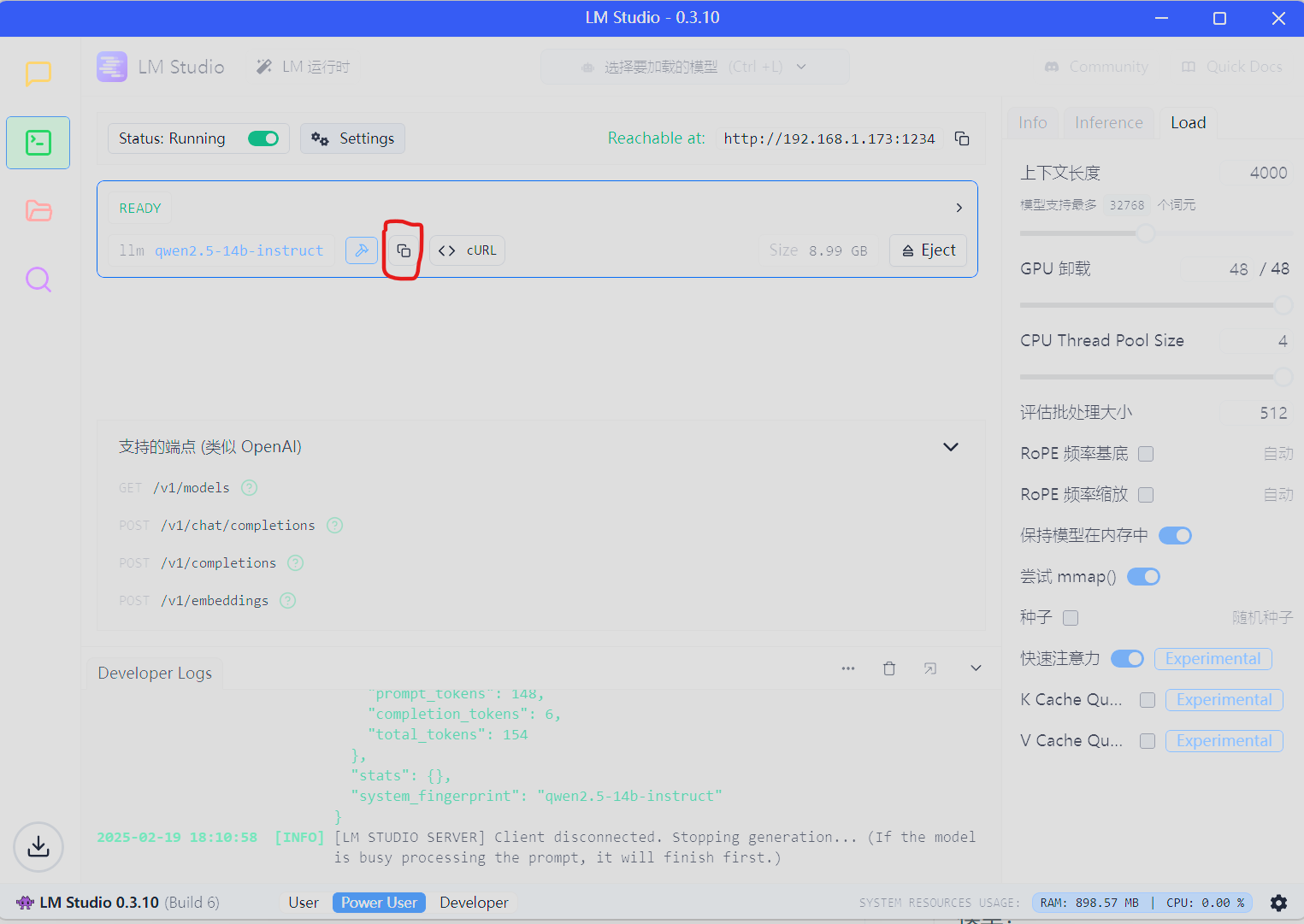Adjust the GPU 卸载 slider
The width and height of the screenshot is (1304, 924).
(1283, 305)
